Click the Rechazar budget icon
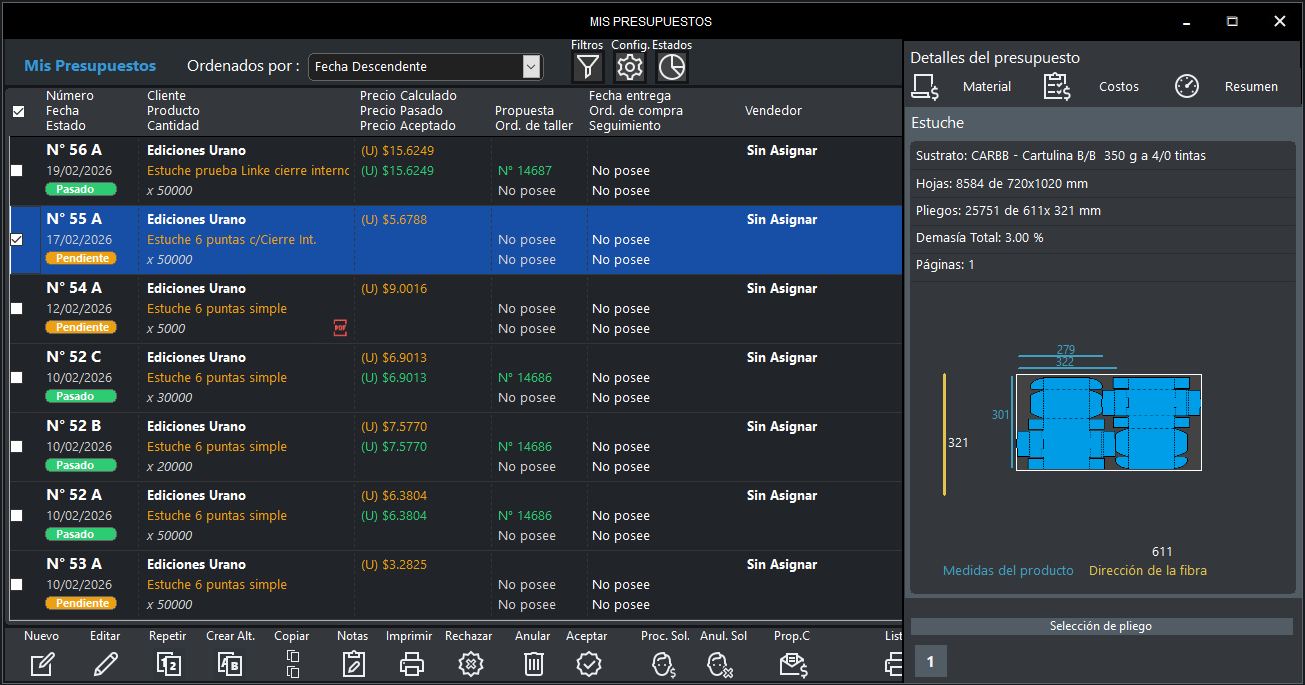The height and width of the screenshot is (685, 1305). (470, 663)
